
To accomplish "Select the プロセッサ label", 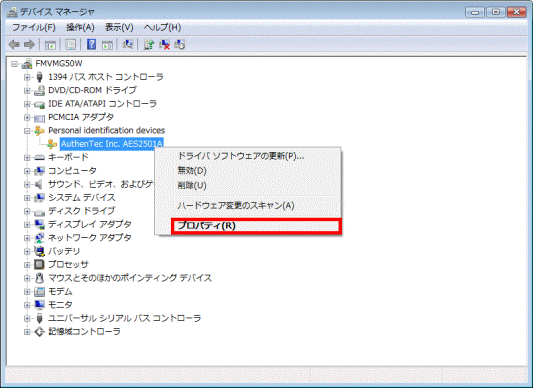I will pyautogui.click(x=68, y=265).
